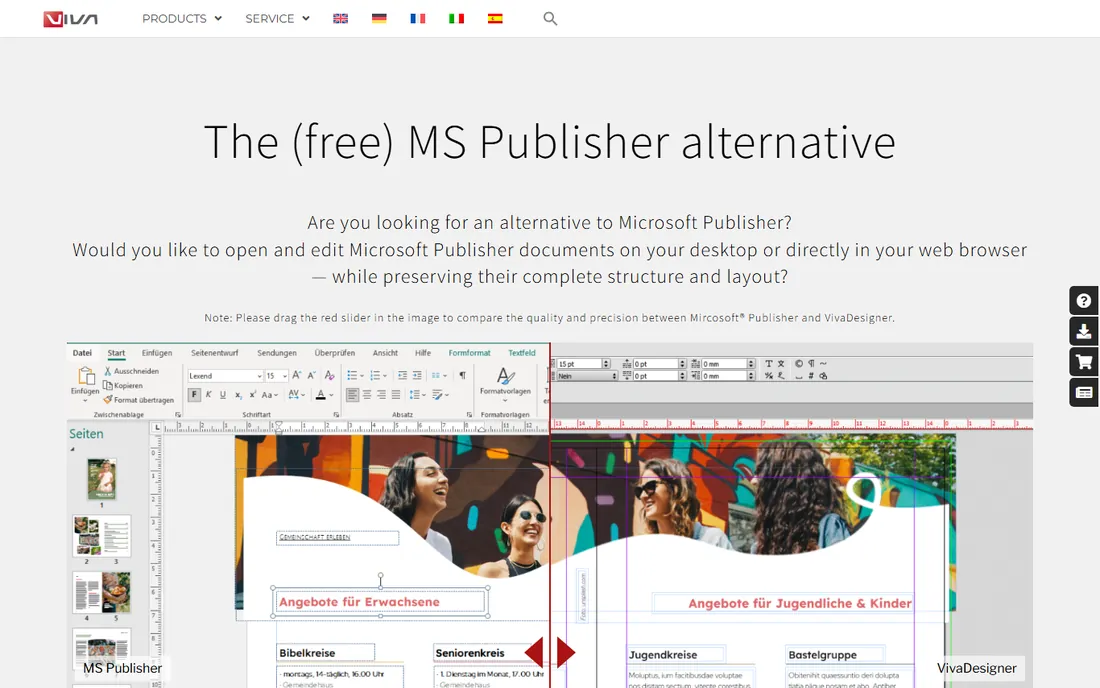This screenshot has width=1100, height=688.
Task: Open the help question mark side button
Action: (1084, 301)
